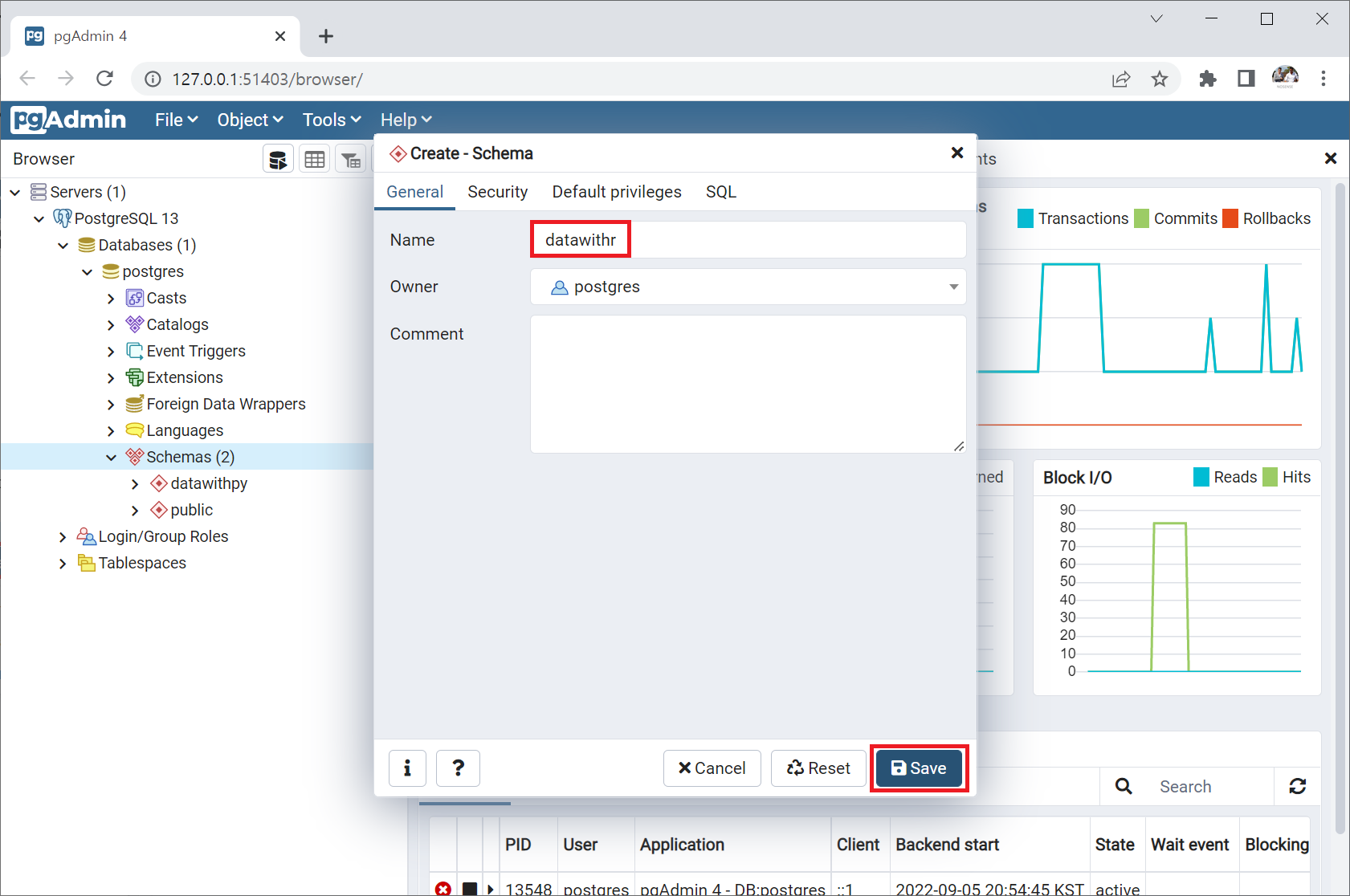Image resolution: width=1350 pixels, height=896 pixels.
Task: Open the Owner dropdown showing postgres
Action: point(748,287)
